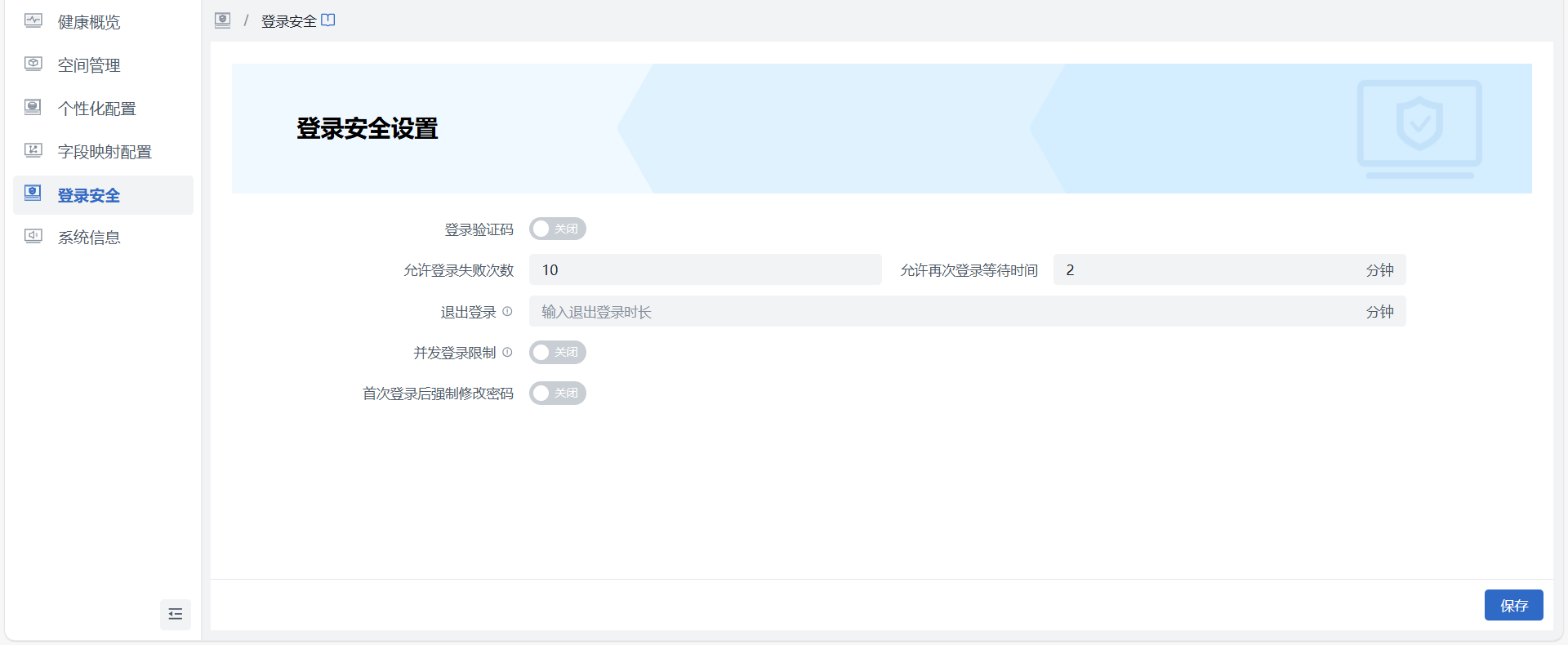The height and width of the screenshot is (645, 1568).
Task: Click the info icon next to 并发登录限制
Action: point(507,353)
